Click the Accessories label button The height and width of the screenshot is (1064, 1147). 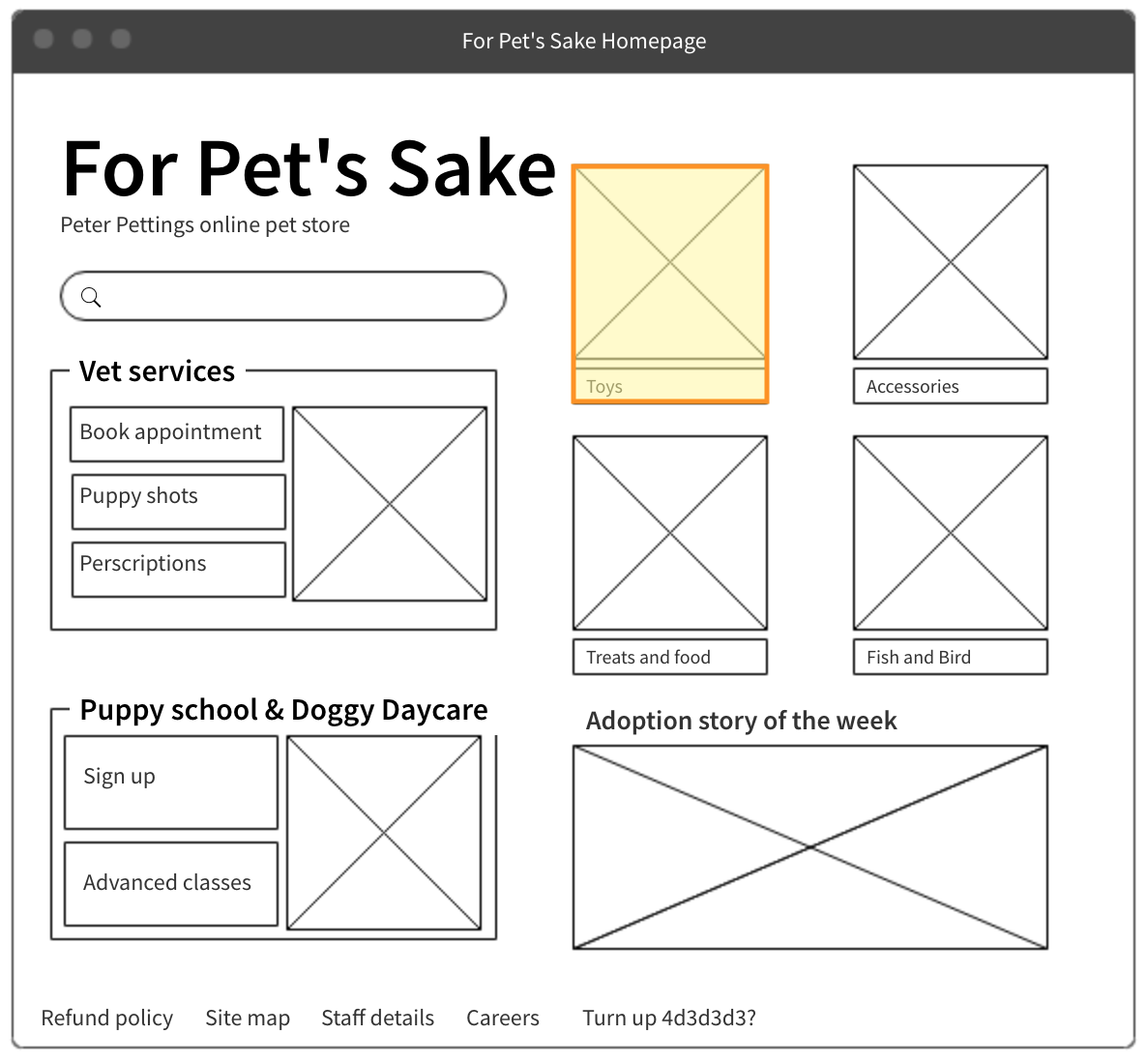[951, 386]
